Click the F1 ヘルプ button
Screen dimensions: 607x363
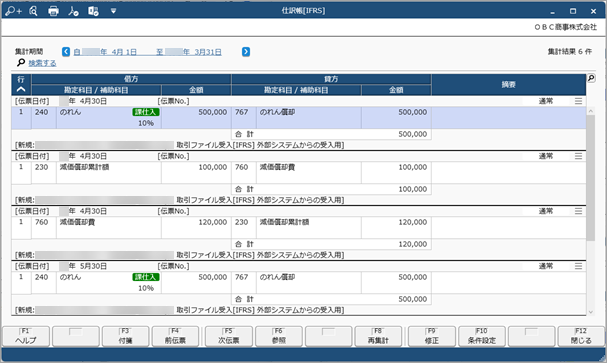click(26, 336)
